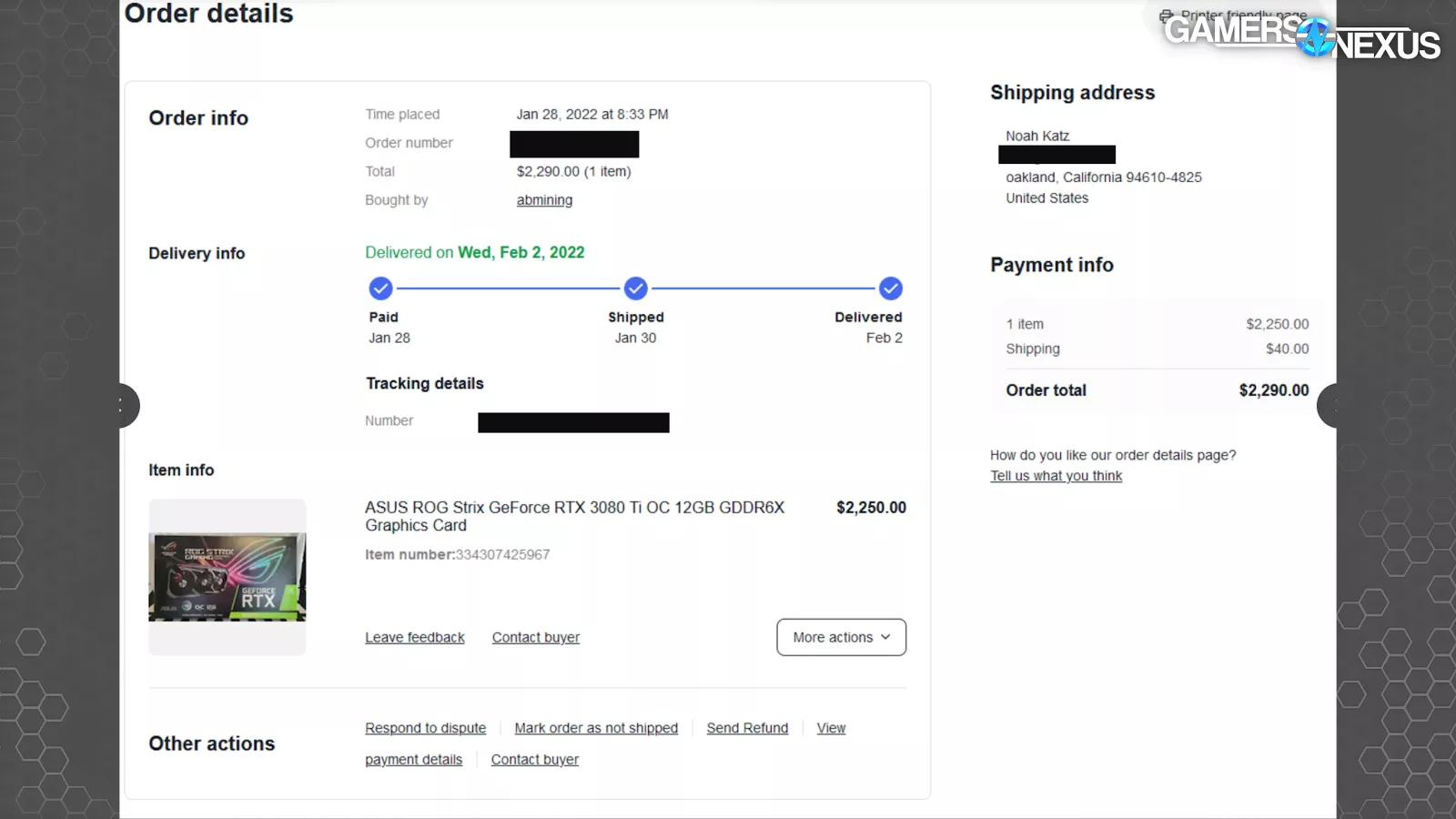Click the Gamers Nexus logo
The height and width of the screenshot is (819, 1456).
(1301, 38)
